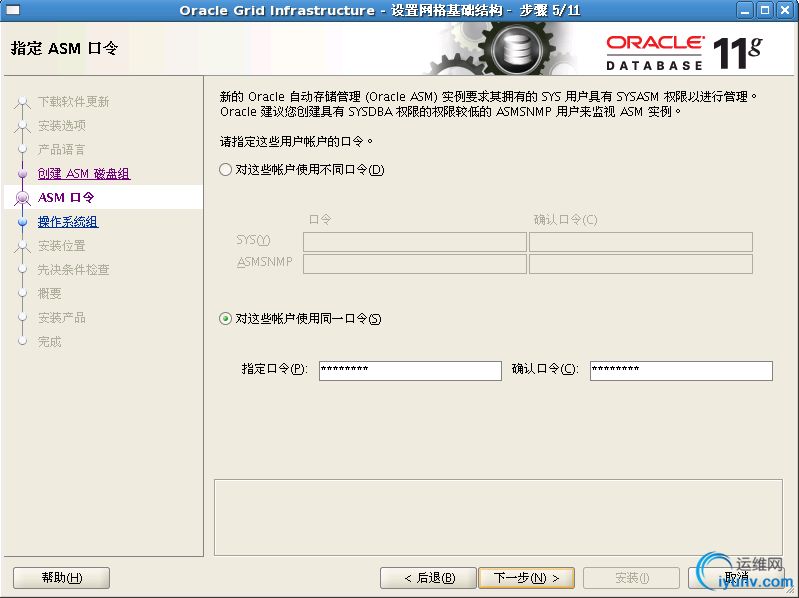Click the 确认口令 field for the shared password
Screen dimensions: 799x598
[681, 371]
